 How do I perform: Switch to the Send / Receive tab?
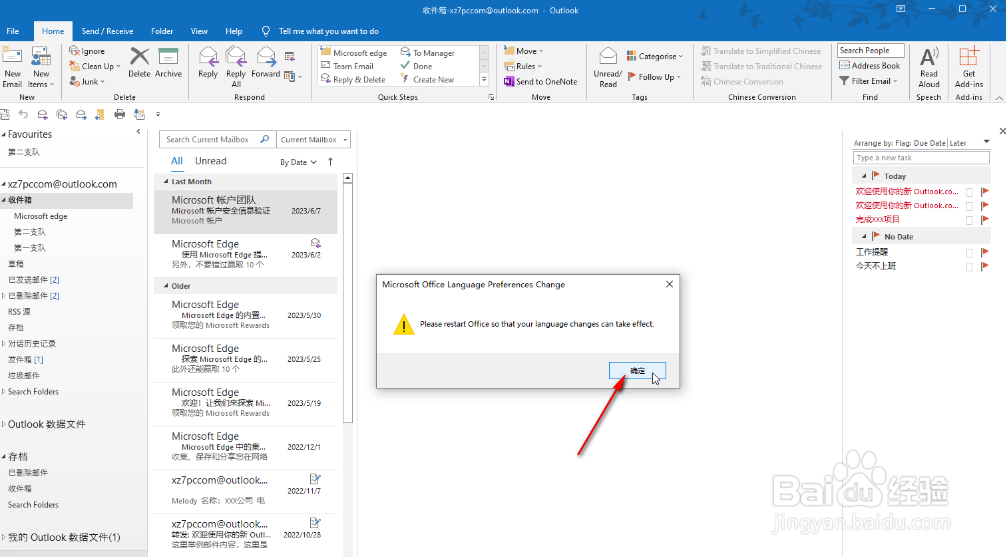tap(107, 31)
